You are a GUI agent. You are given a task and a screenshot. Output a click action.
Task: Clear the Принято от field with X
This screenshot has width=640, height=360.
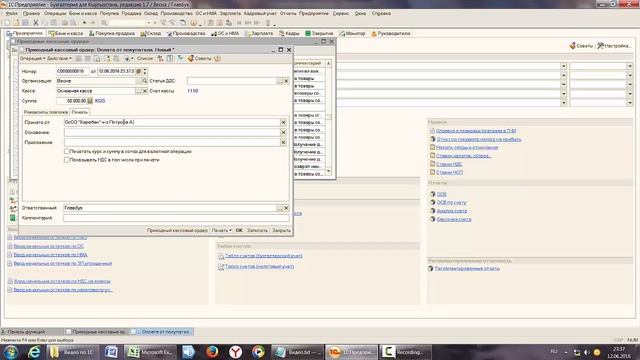283,122
